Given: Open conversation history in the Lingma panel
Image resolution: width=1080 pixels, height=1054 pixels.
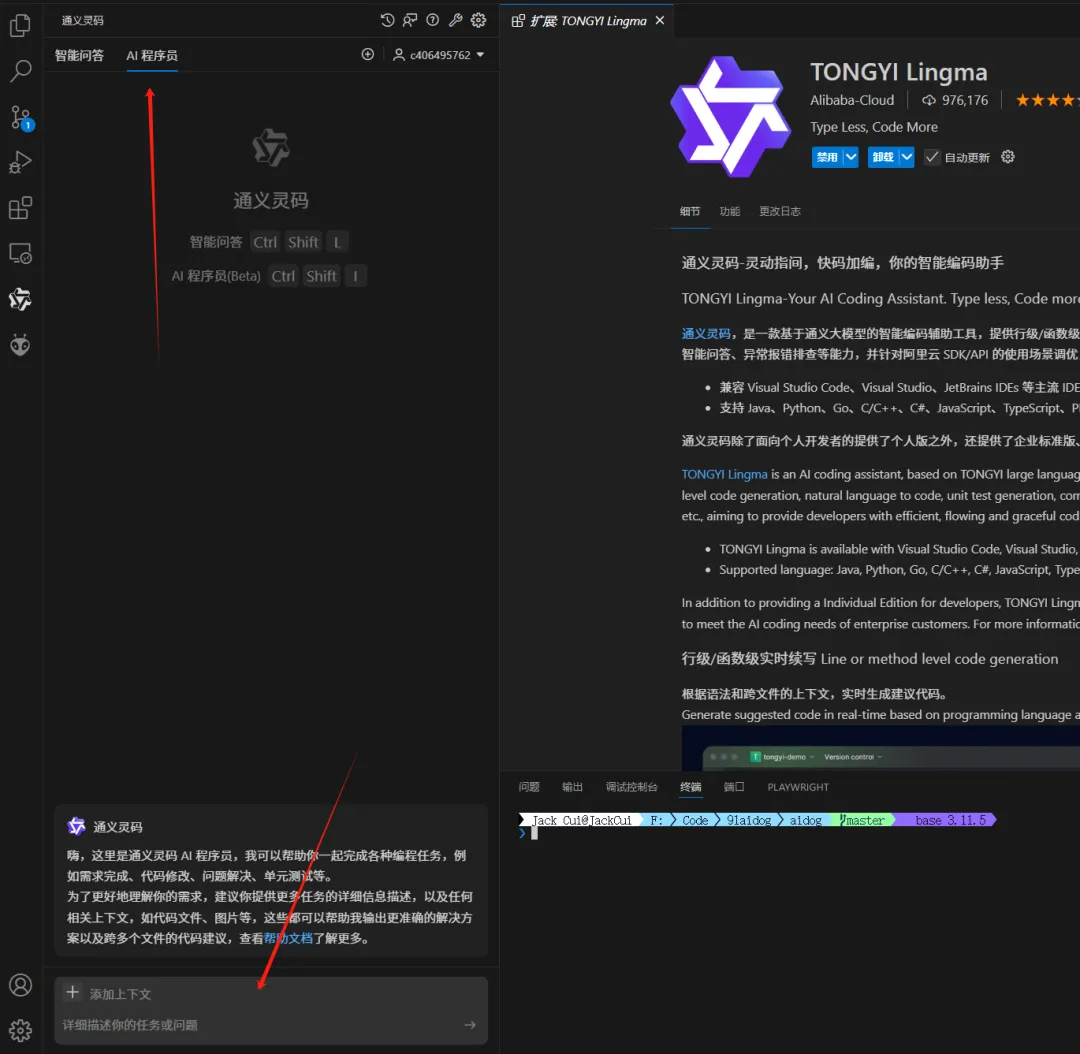Looking at the screenshot, I should coord(387,19).
